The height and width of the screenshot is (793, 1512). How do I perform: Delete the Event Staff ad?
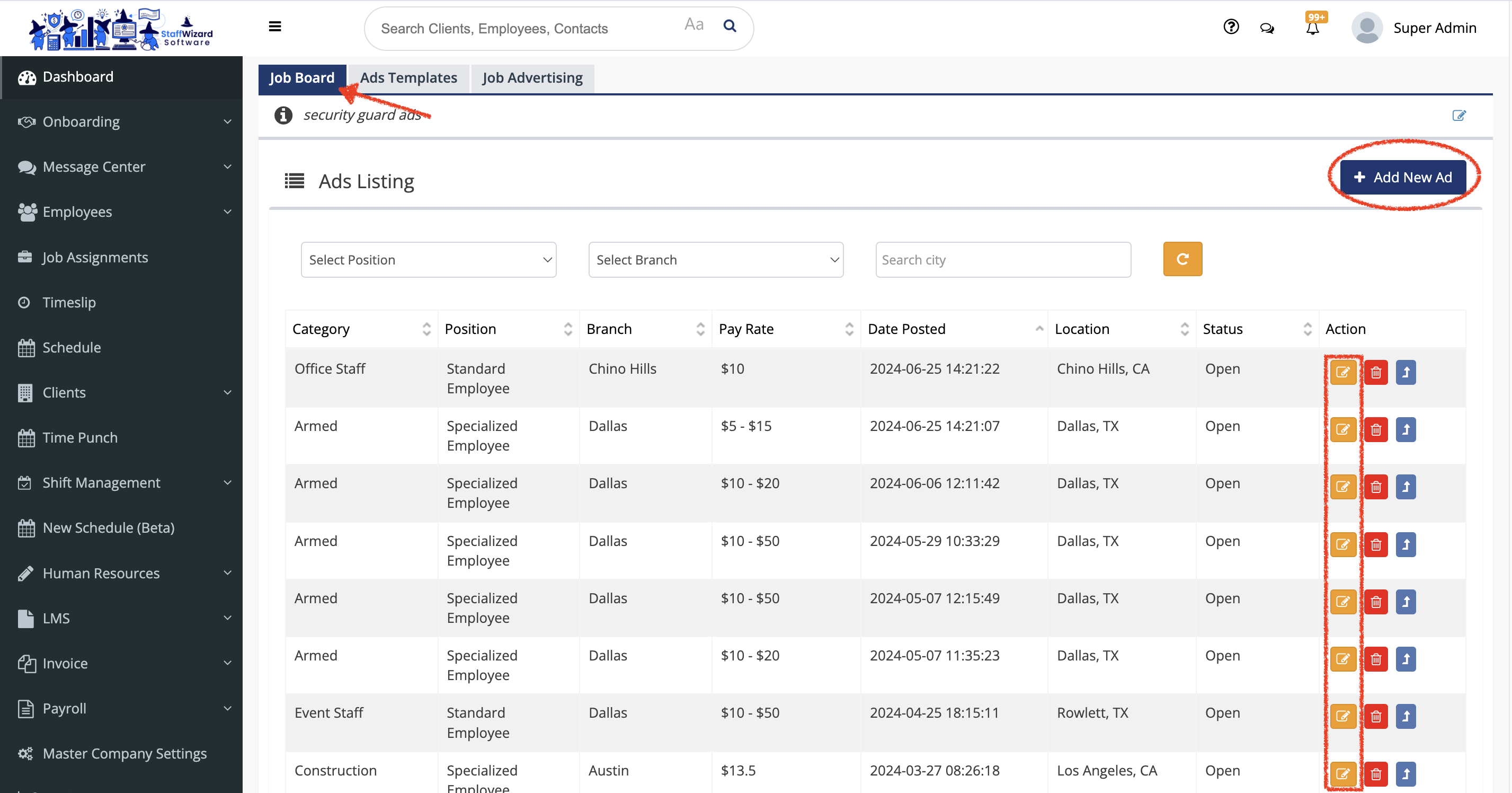pyautogui.click(x=1375, y=717)
